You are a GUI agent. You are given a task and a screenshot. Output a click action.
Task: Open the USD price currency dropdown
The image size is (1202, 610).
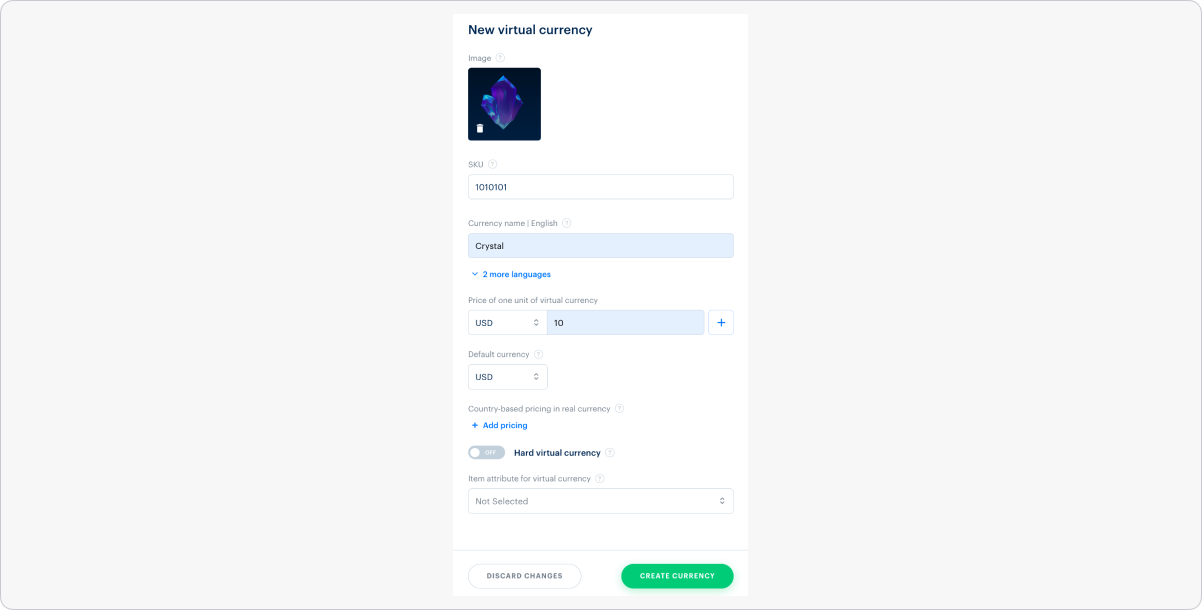click(x=507, y=322)
